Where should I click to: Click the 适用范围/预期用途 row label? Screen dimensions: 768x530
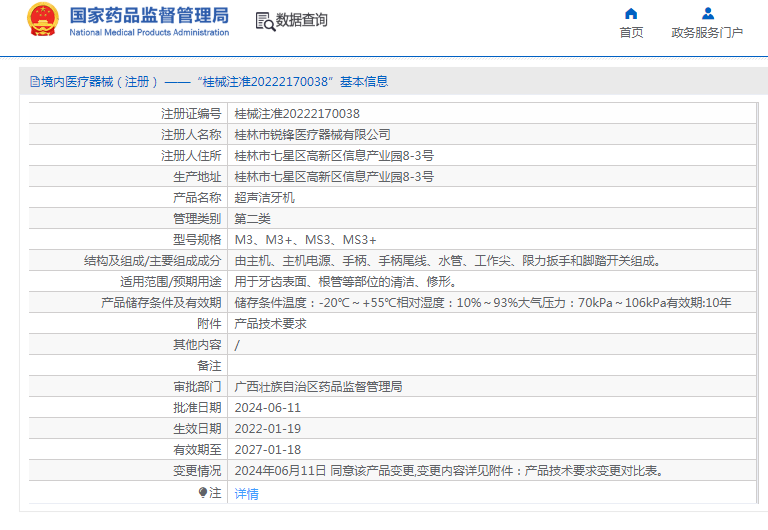171,282
